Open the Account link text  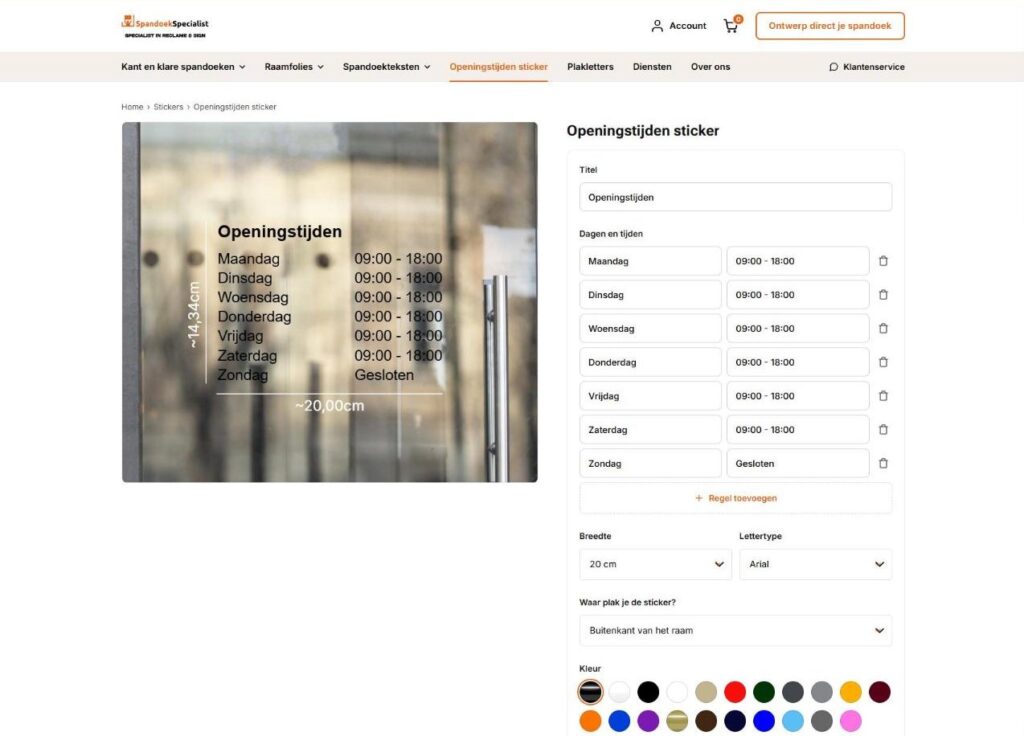[x=688, y=26]
